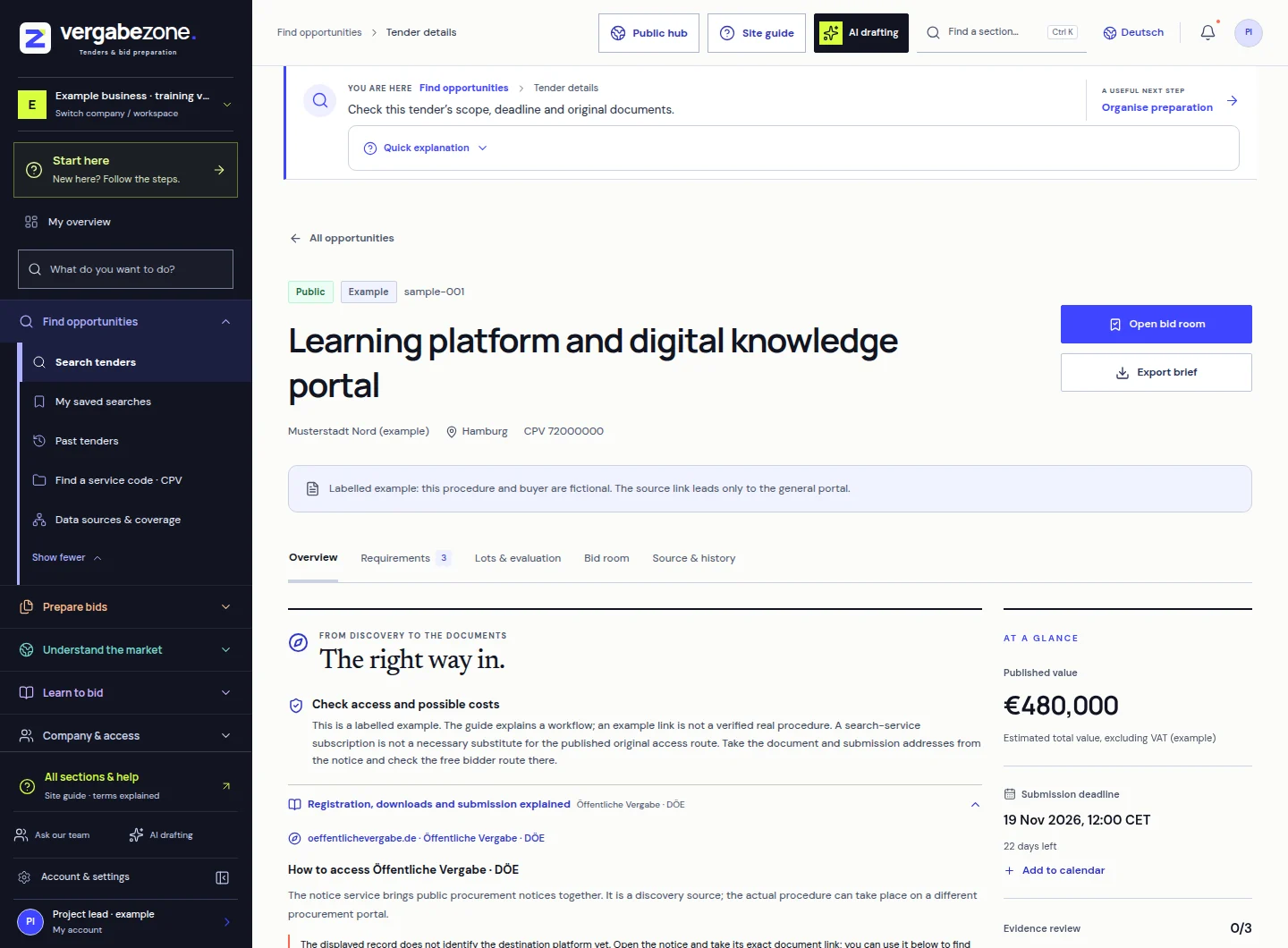Open notifications bell
1288x948 pixels.
1207,32
